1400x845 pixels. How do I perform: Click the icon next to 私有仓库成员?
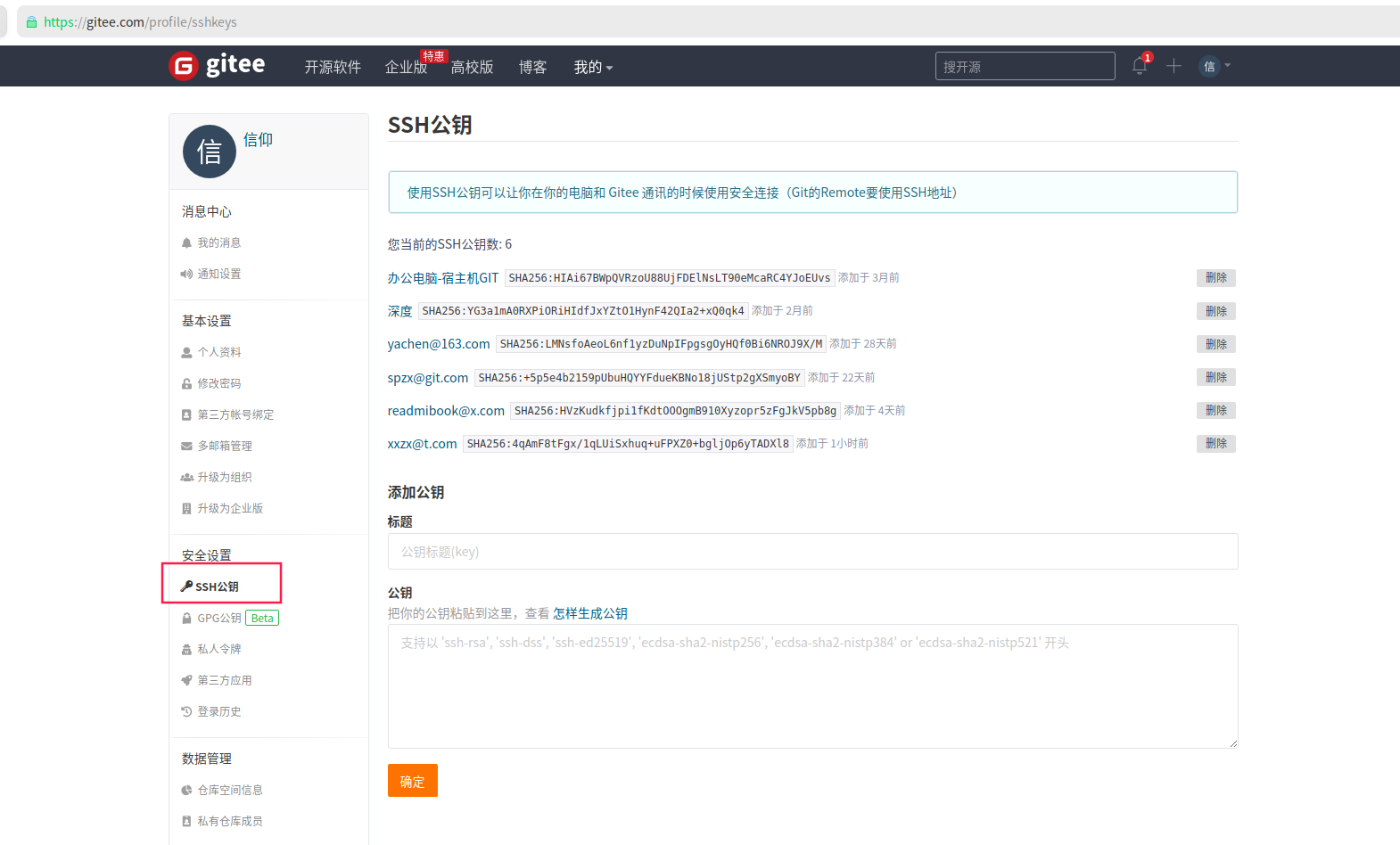[x=186, y=821]
